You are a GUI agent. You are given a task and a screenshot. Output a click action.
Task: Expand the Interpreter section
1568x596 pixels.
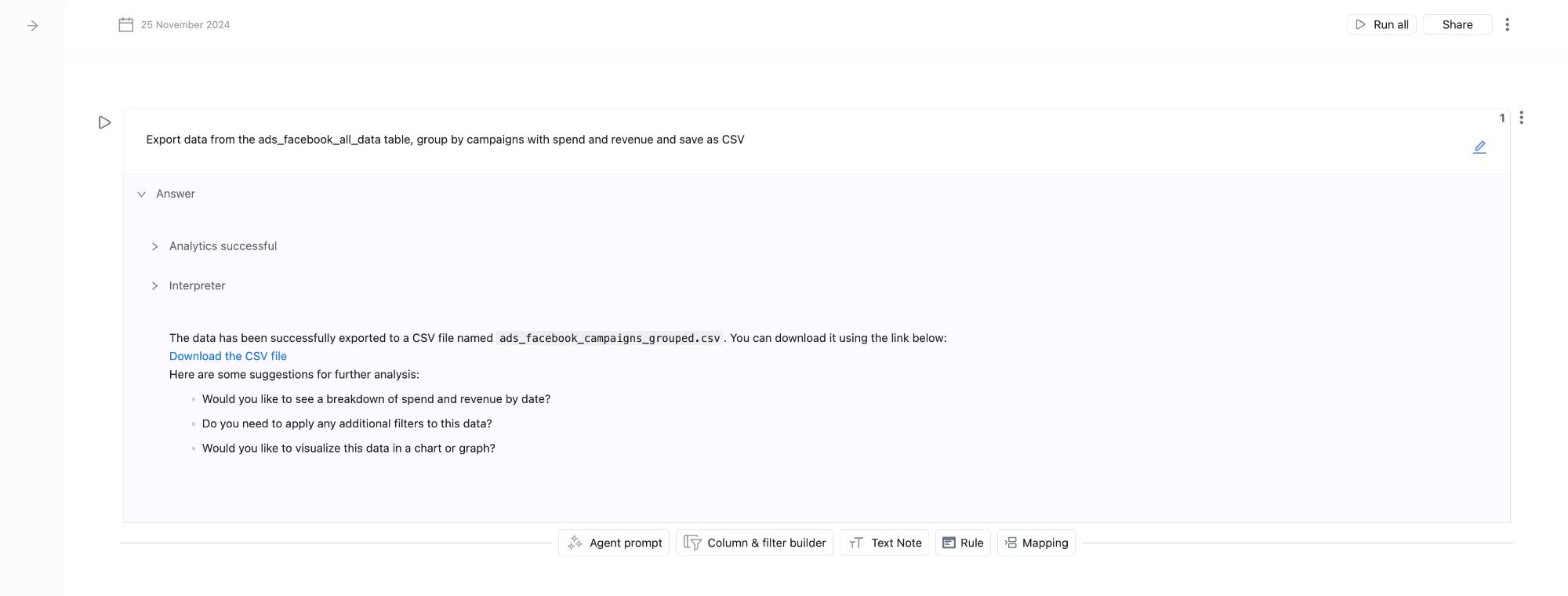pos(154,286)
